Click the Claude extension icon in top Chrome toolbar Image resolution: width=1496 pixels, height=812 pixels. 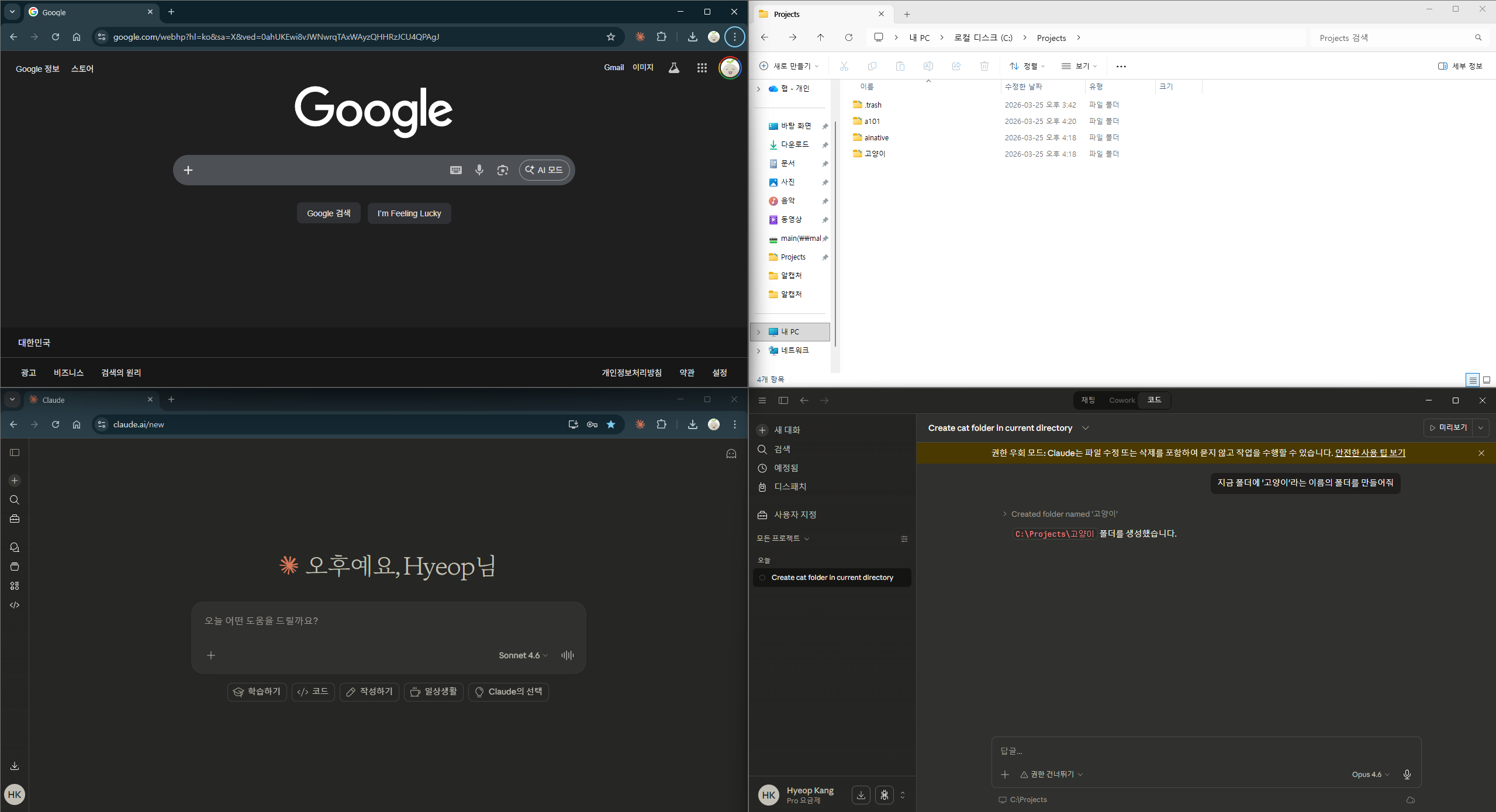pyautogui.click(x=640, y=37)
